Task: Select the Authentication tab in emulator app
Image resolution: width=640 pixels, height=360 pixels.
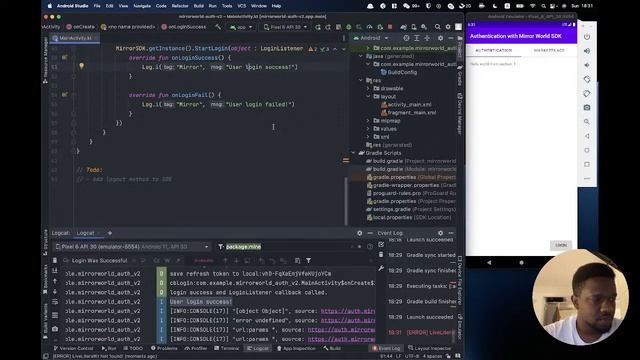Action: pyautogui.click(x=493, y=50)
